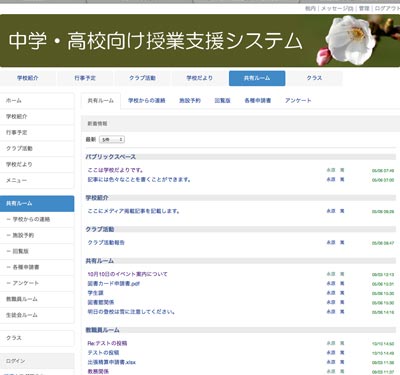This screenshot has width=400, height=375.
Task: Open the 学生課 entry
Action: click(x=95, y=293)
